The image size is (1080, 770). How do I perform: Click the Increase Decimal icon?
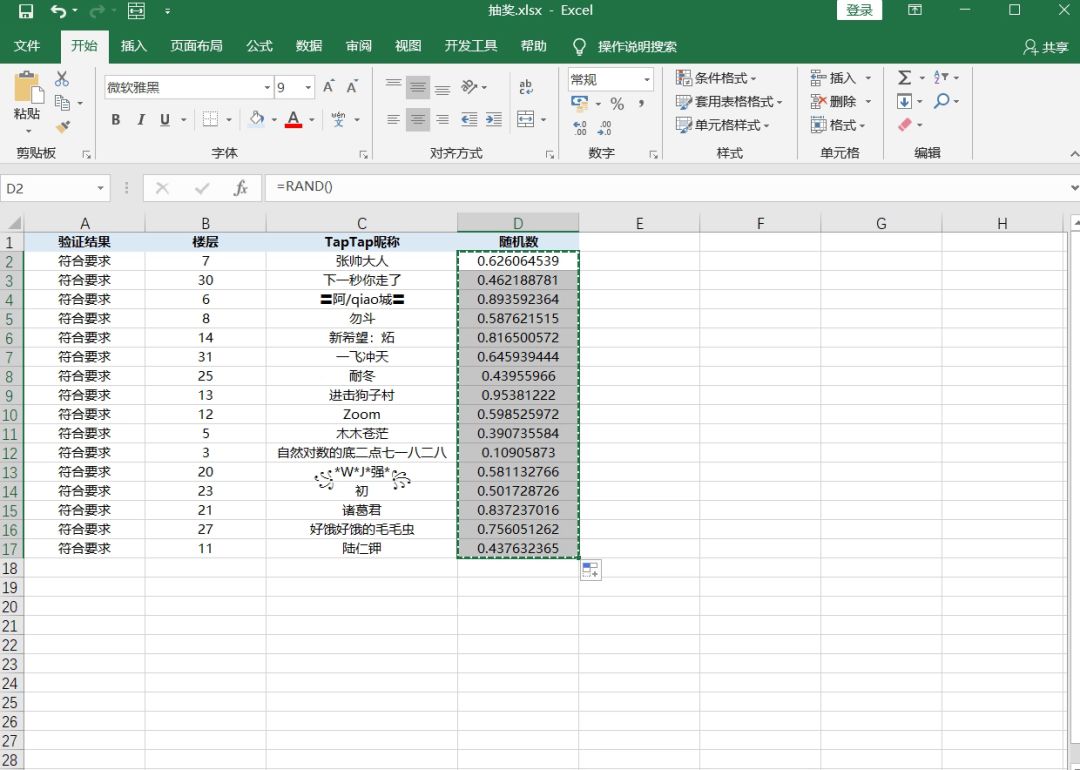(580, 127)
